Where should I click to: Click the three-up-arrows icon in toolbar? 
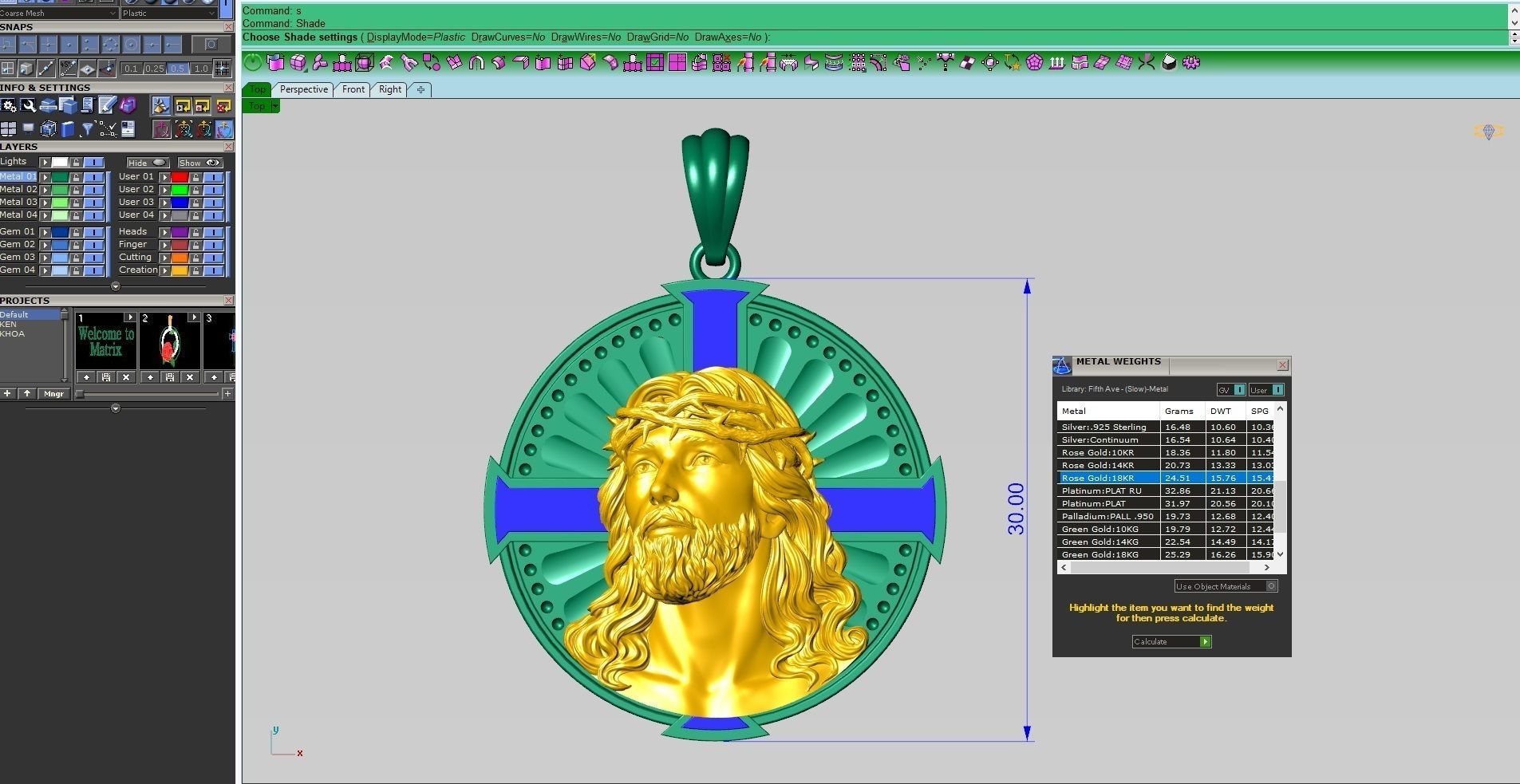coord(1057,62)
